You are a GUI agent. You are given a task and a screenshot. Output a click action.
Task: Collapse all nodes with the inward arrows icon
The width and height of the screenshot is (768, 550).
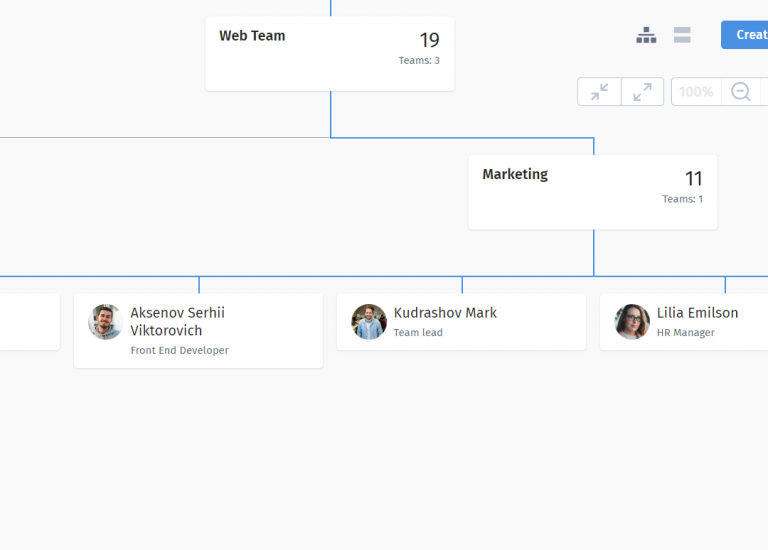pyautogui.click(x=599, y=92)
